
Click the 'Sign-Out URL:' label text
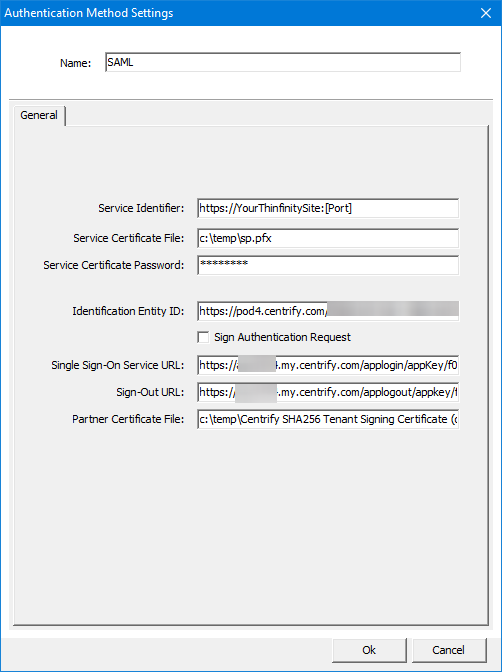tap(150, 392)
